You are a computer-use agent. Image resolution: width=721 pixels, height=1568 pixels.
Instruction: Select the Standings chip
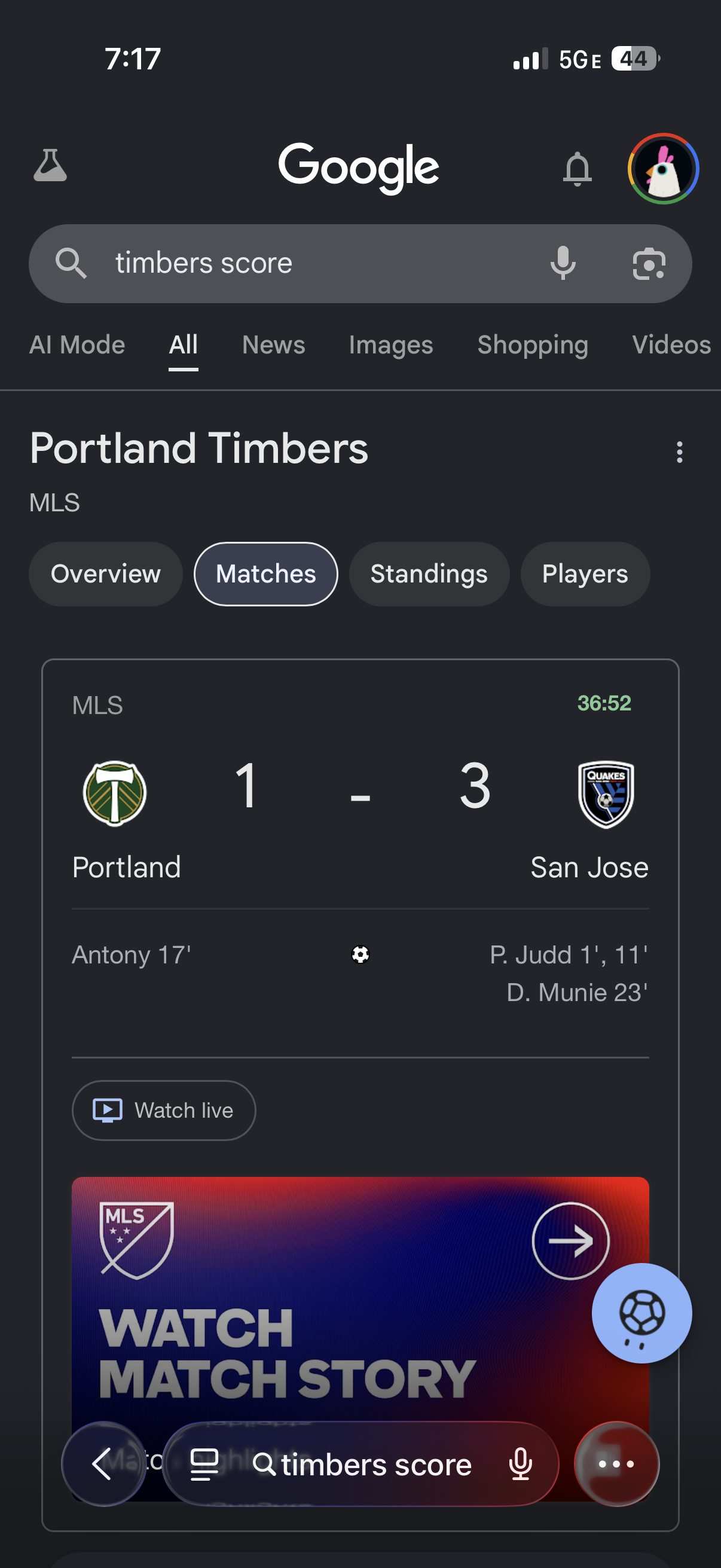point(429,574)
